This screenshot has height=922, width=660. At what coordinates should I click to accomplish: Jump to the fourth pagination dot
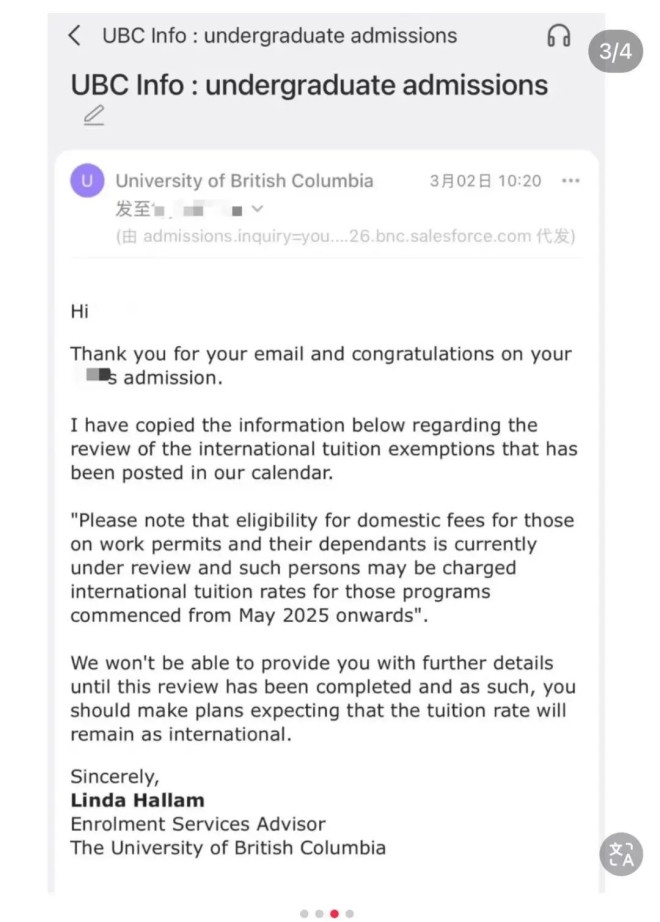[x=349, y=913]
